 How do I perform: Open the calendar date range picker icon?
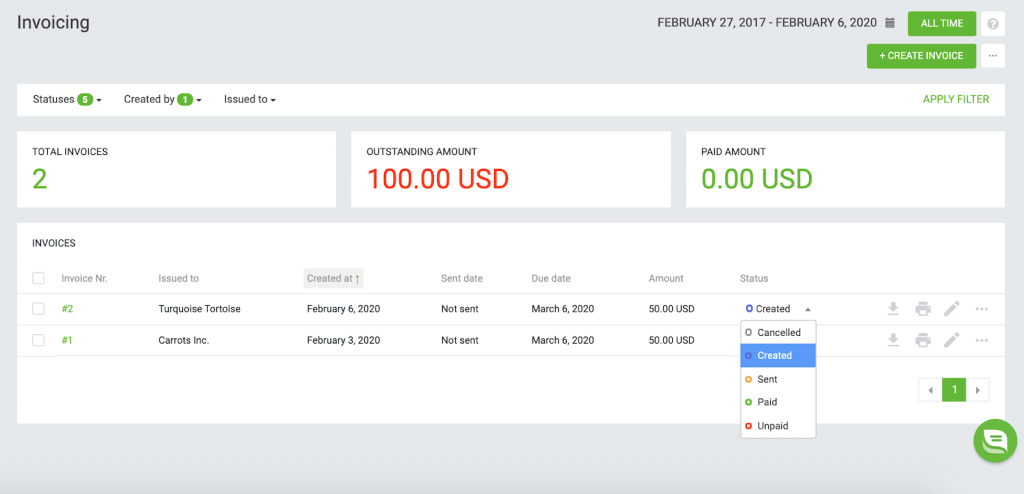[x=889, y=23]
